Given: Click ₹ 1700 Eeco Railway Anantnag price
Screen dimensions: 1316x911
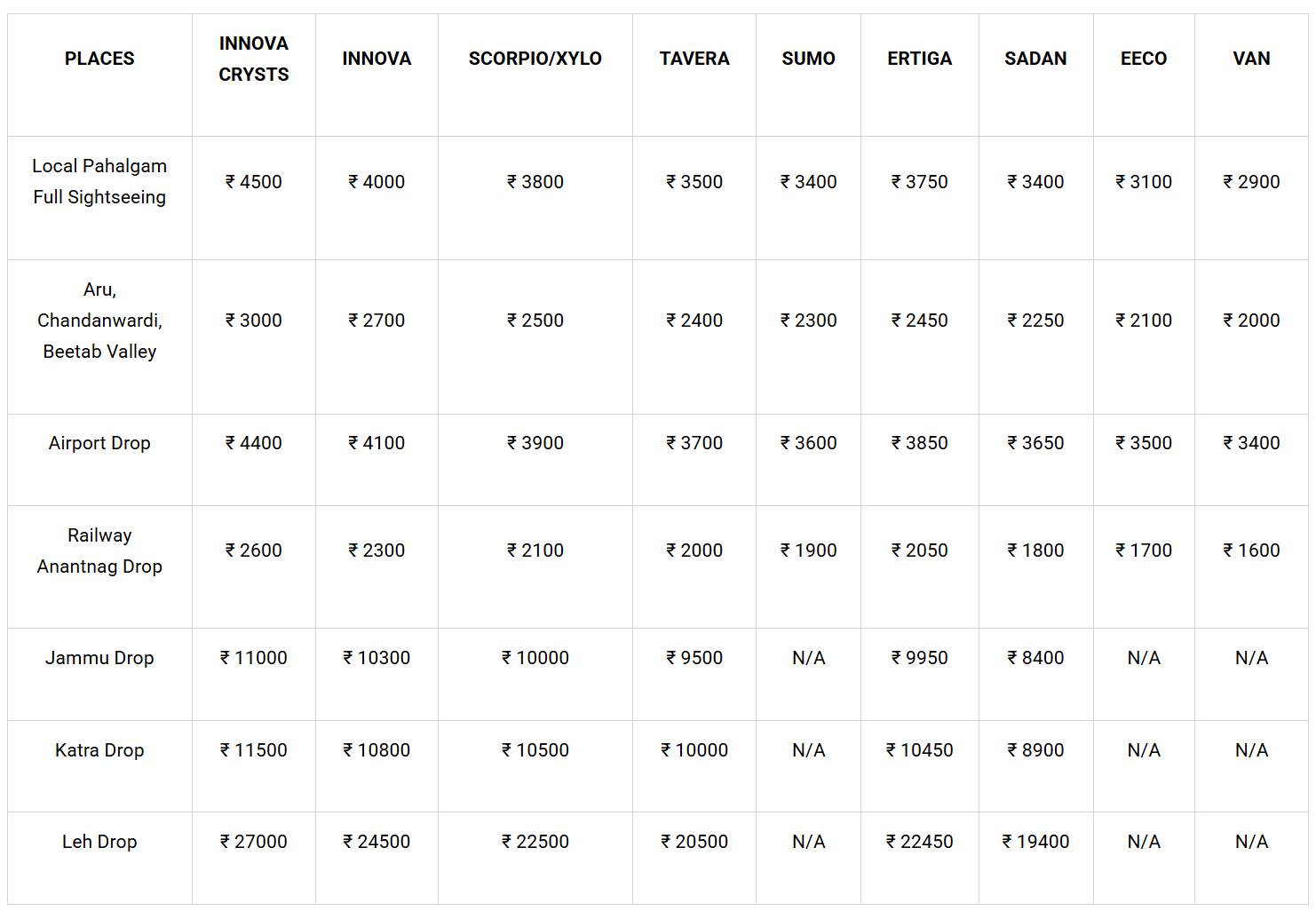Looking at the screenshot, I should tap(1144, 551).
